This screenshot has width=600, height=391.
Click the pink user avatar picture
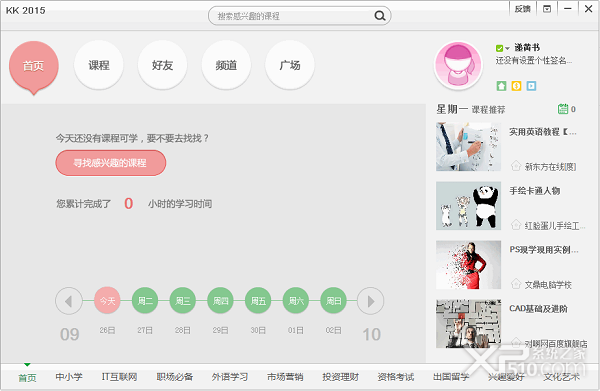(x=458, y=65)
